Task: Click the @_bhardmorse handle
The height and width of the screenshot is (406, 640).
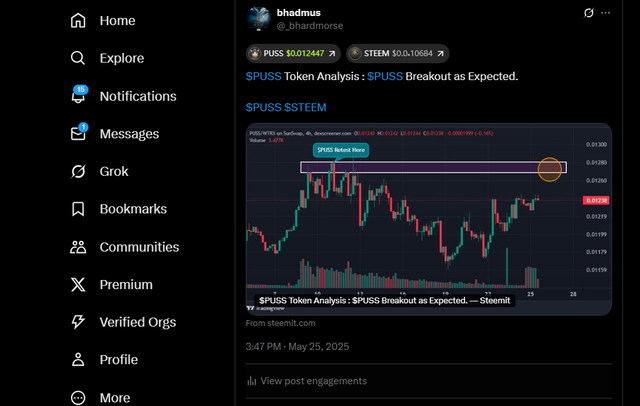Action: tap(310, 26)
